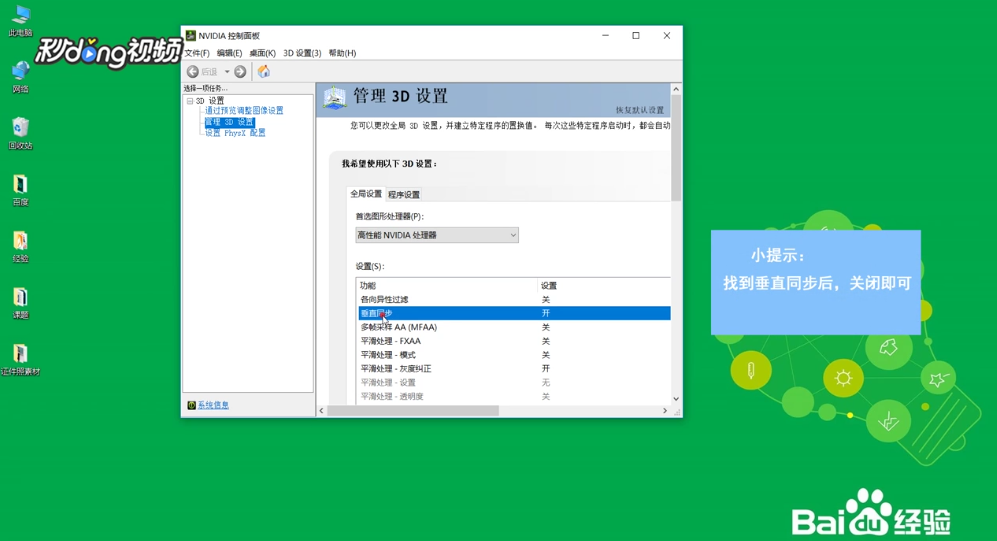Click the forward arrow toolbar button

[x=240, y=72]
